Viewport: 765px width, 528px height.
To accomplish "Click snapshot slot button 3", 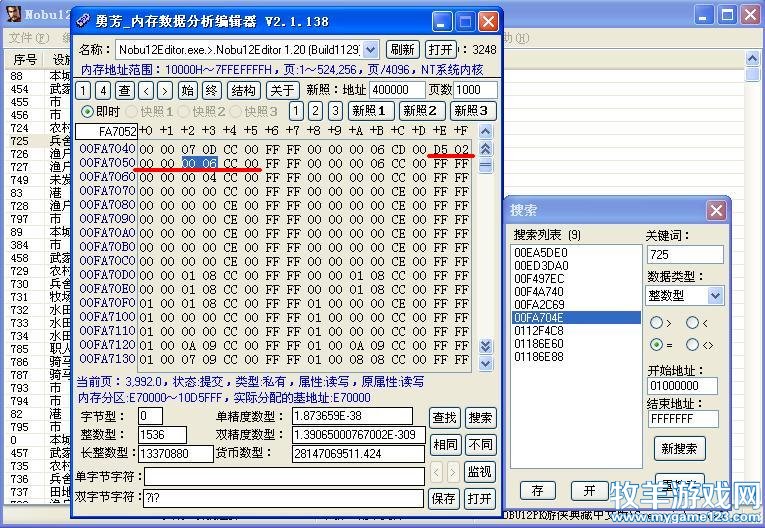I will click(335, 111).
